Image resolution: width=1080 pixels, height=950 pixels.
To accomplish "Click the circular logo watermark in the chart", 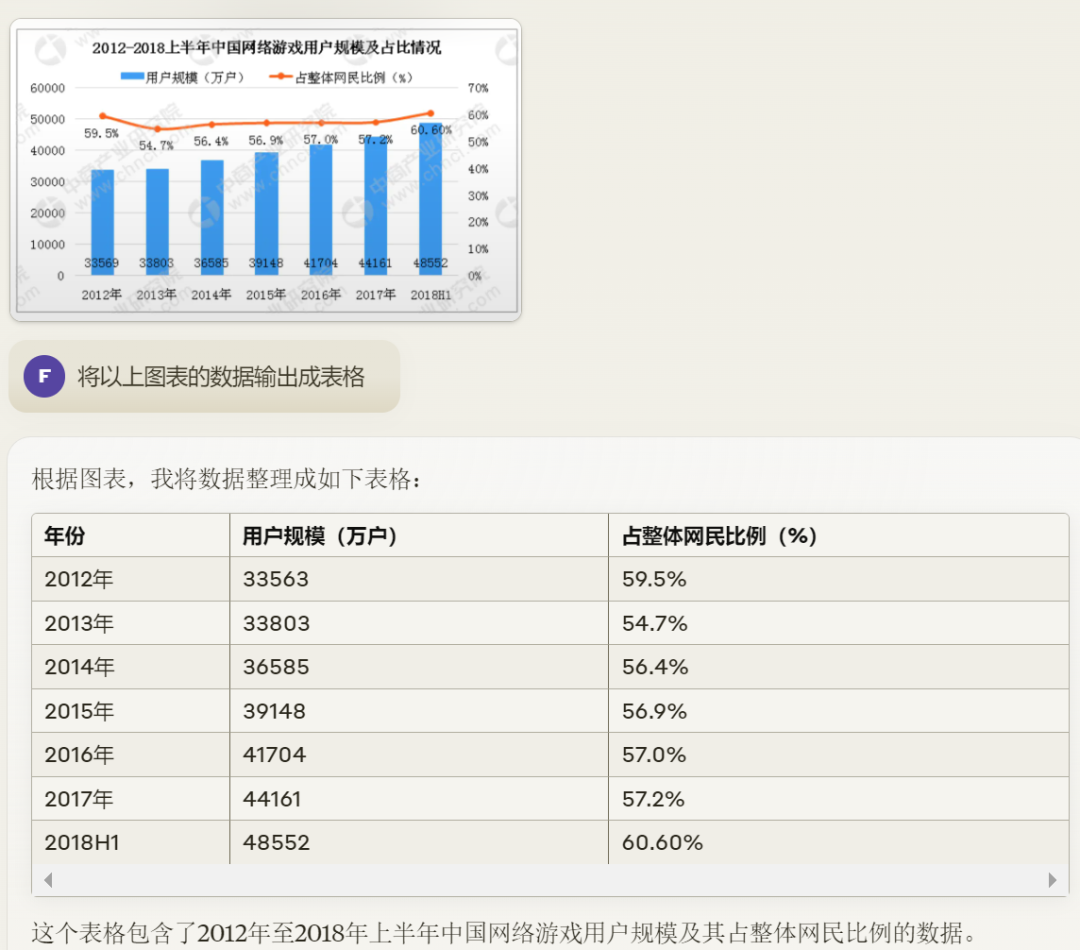I will tap(49, 47).
